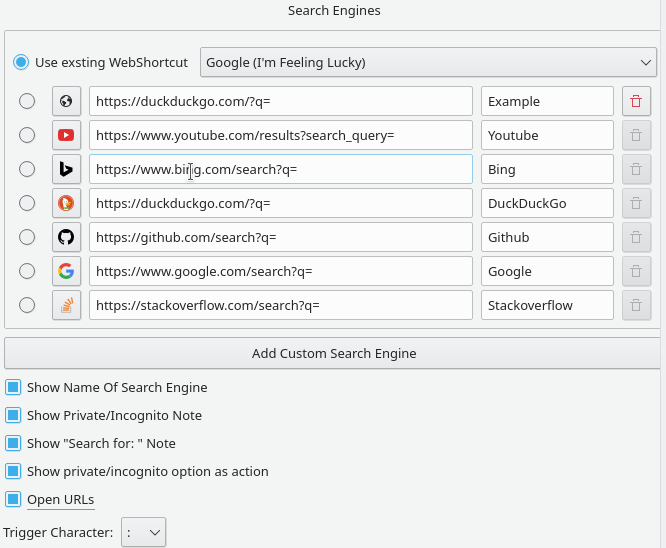Click the trash icon in Stackoverflow row
This screenshot has width=666, height=548.
click(x=636, y=305)
